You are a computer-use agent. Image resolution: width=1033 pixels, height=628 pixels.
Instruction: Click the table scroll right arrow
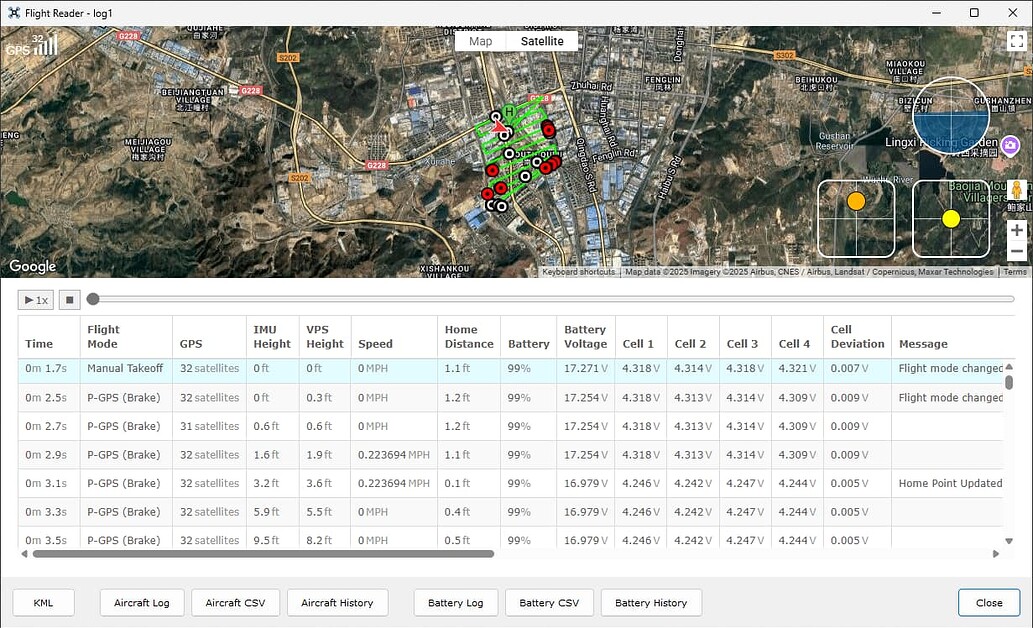tap(995, 554)
